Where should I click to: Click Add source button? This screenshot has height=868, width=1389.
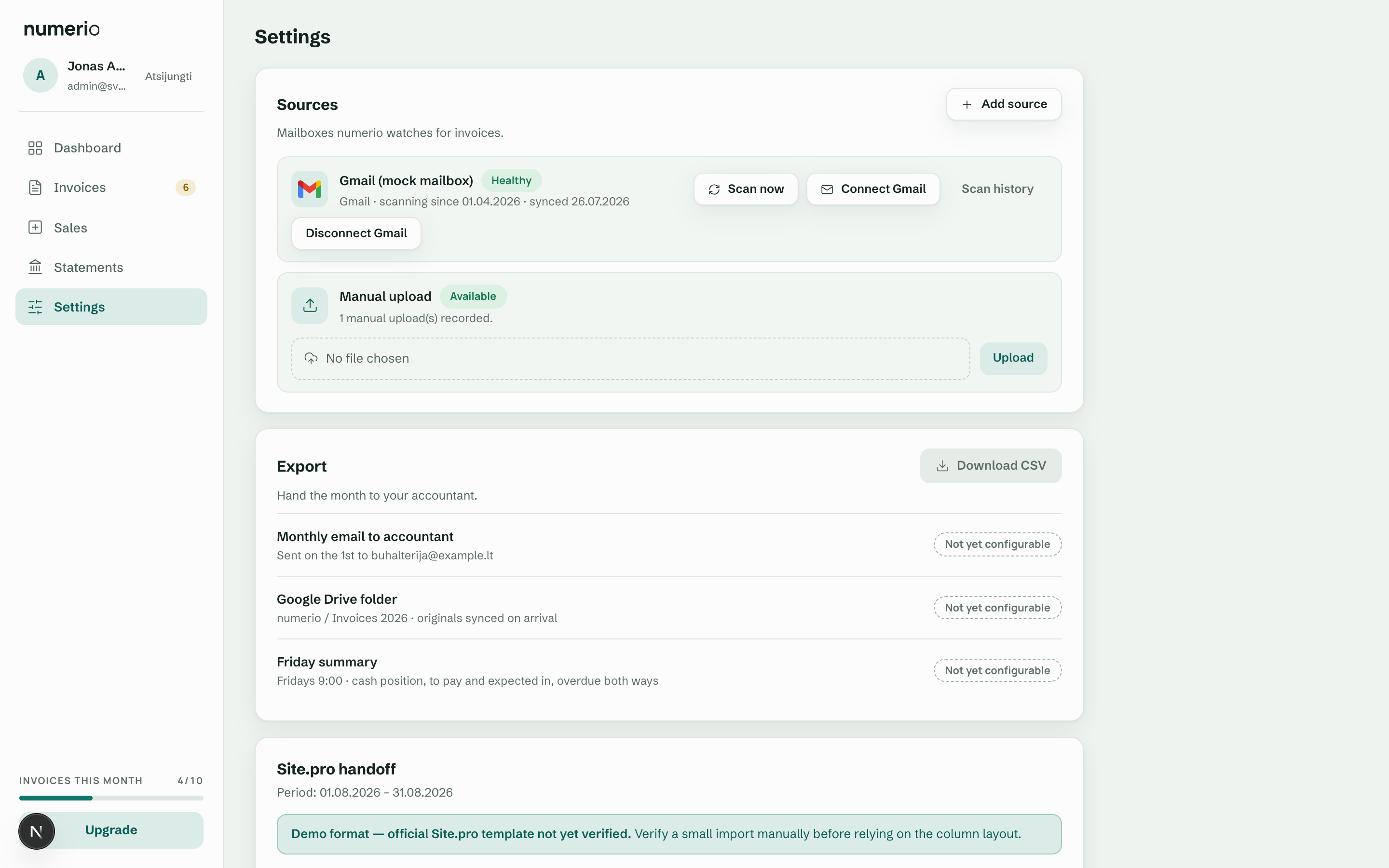pyautogui.click(x=1004, y=104)
